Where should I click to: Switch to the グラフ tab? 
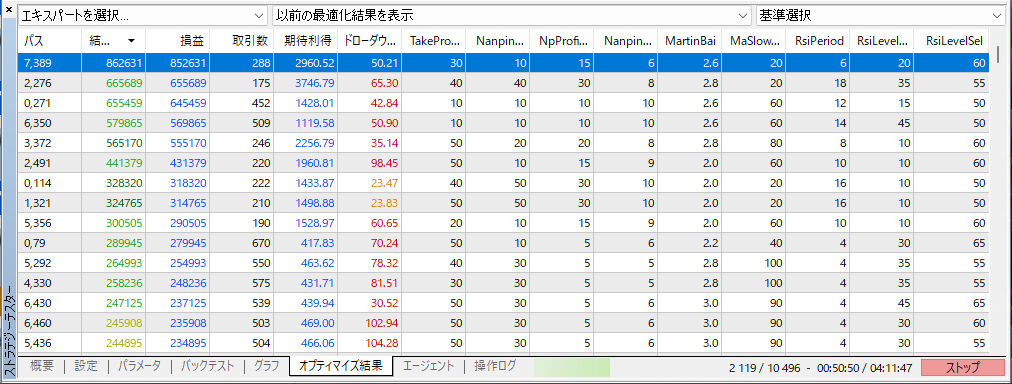pyautogui.click(x=267, y=367)
